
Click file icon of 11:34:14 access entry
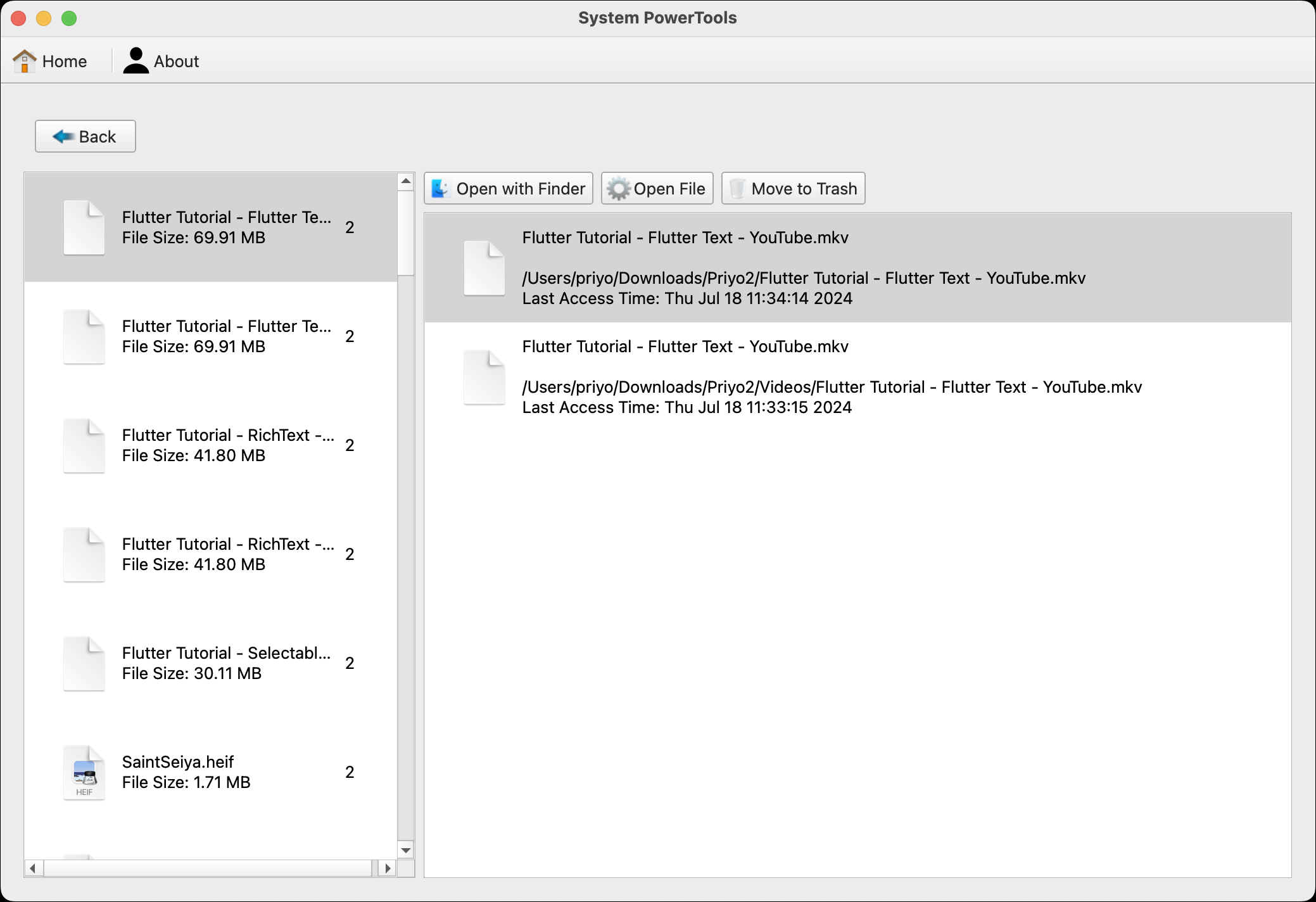(484, 269)
